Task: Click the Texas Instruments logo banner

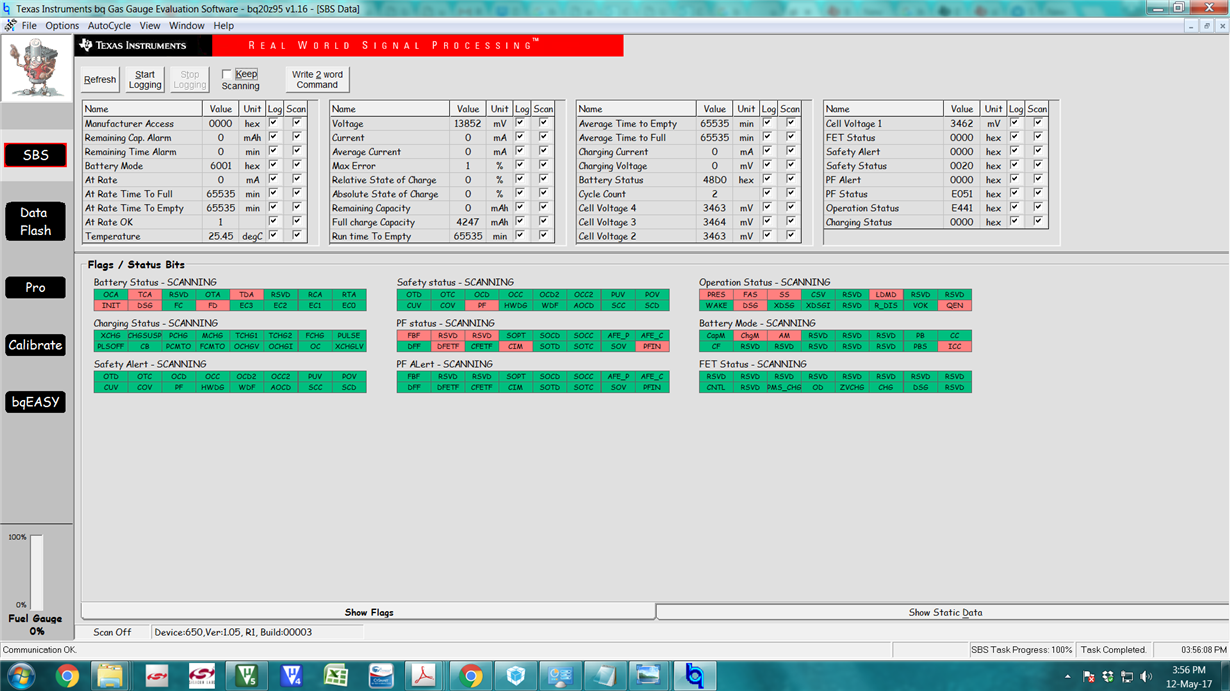Action: coord(144,45)
